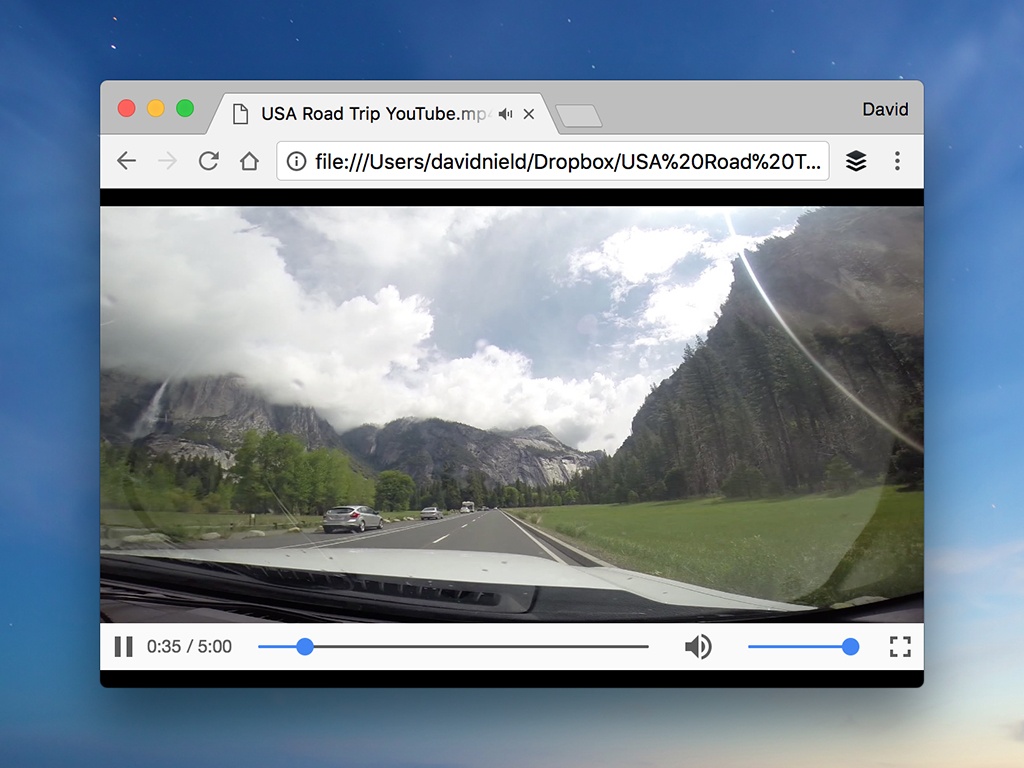This screenshot has height=768, width=1024.
Task: Click the forward navigation arrow
Action: pyautogui.click(x=167, y=161)
